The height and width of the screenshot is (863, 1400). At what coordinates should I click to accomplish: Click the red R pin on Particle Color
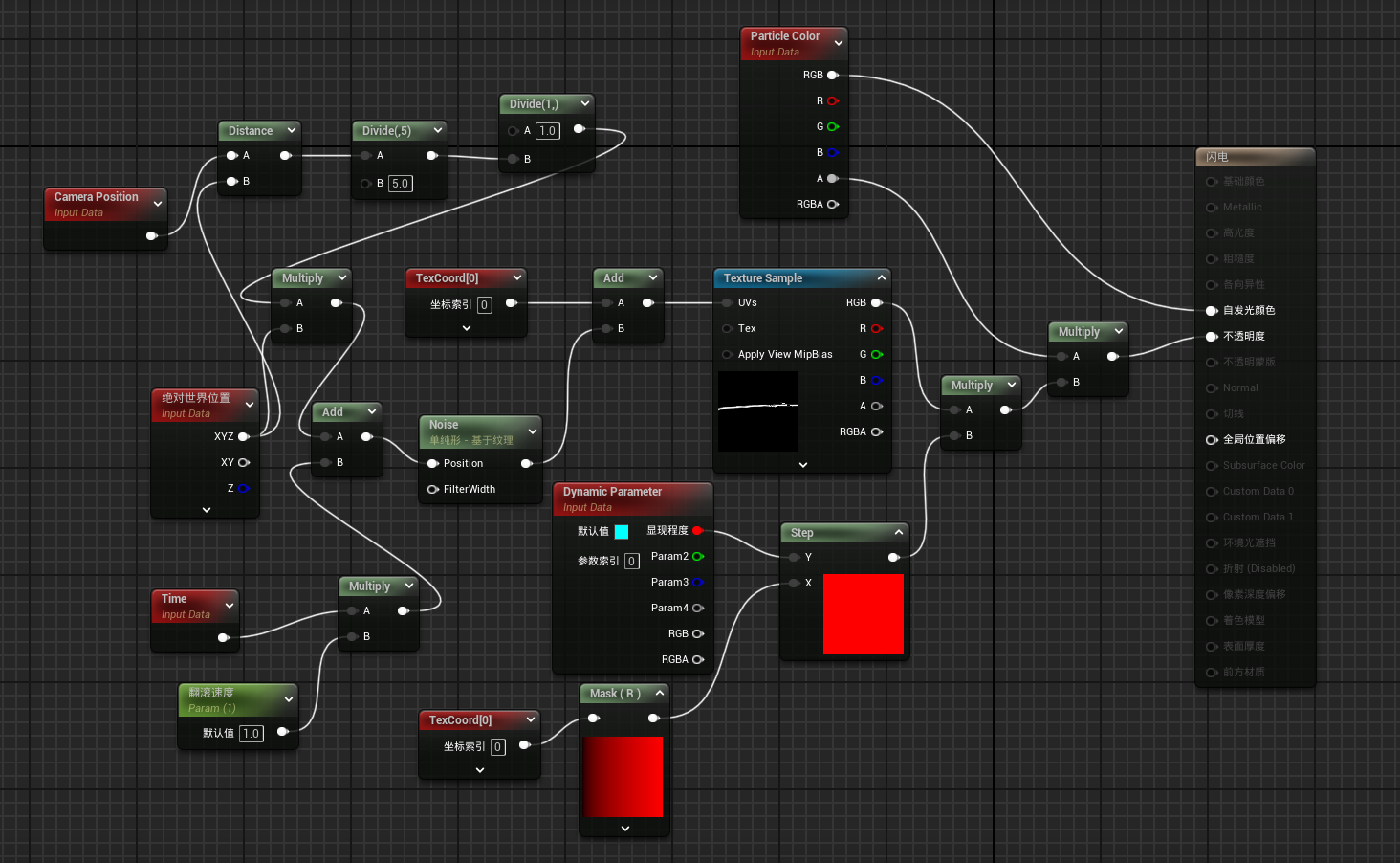832,100
